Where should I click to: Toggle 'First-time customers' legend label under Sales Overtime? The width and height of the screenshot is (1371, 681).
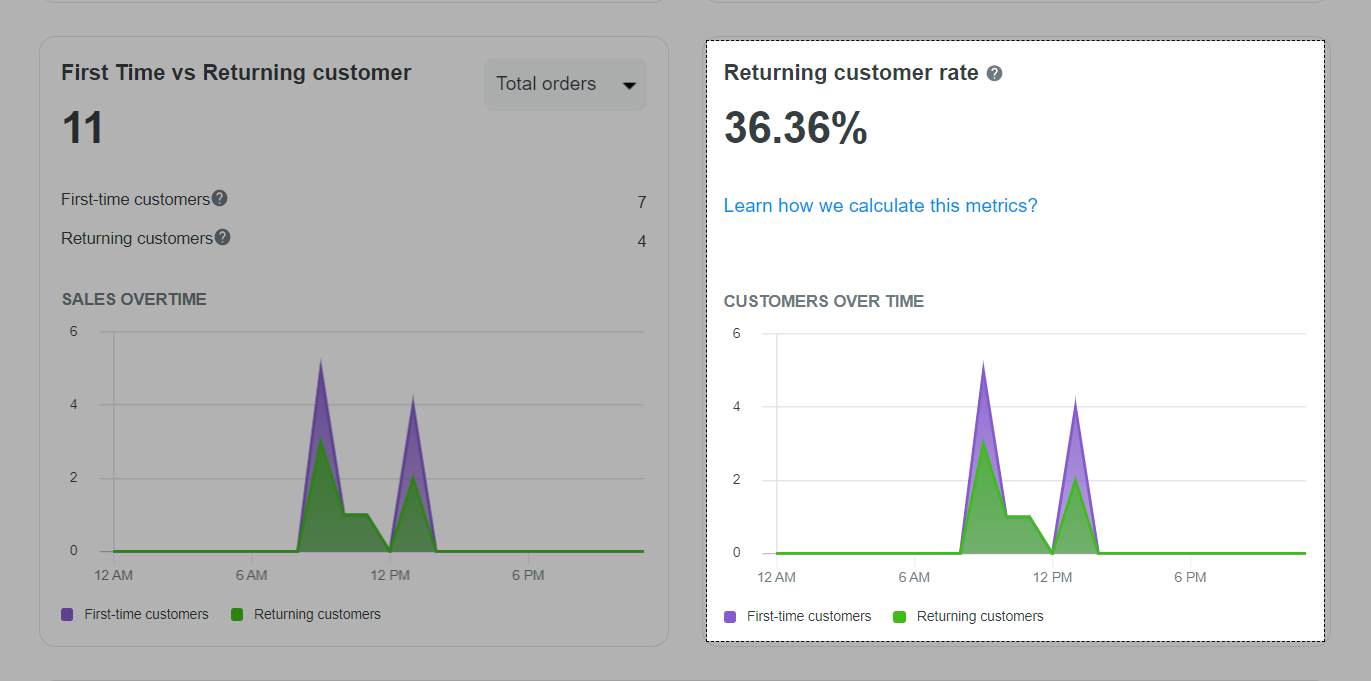pyautogui.click(x=146, y=614)
